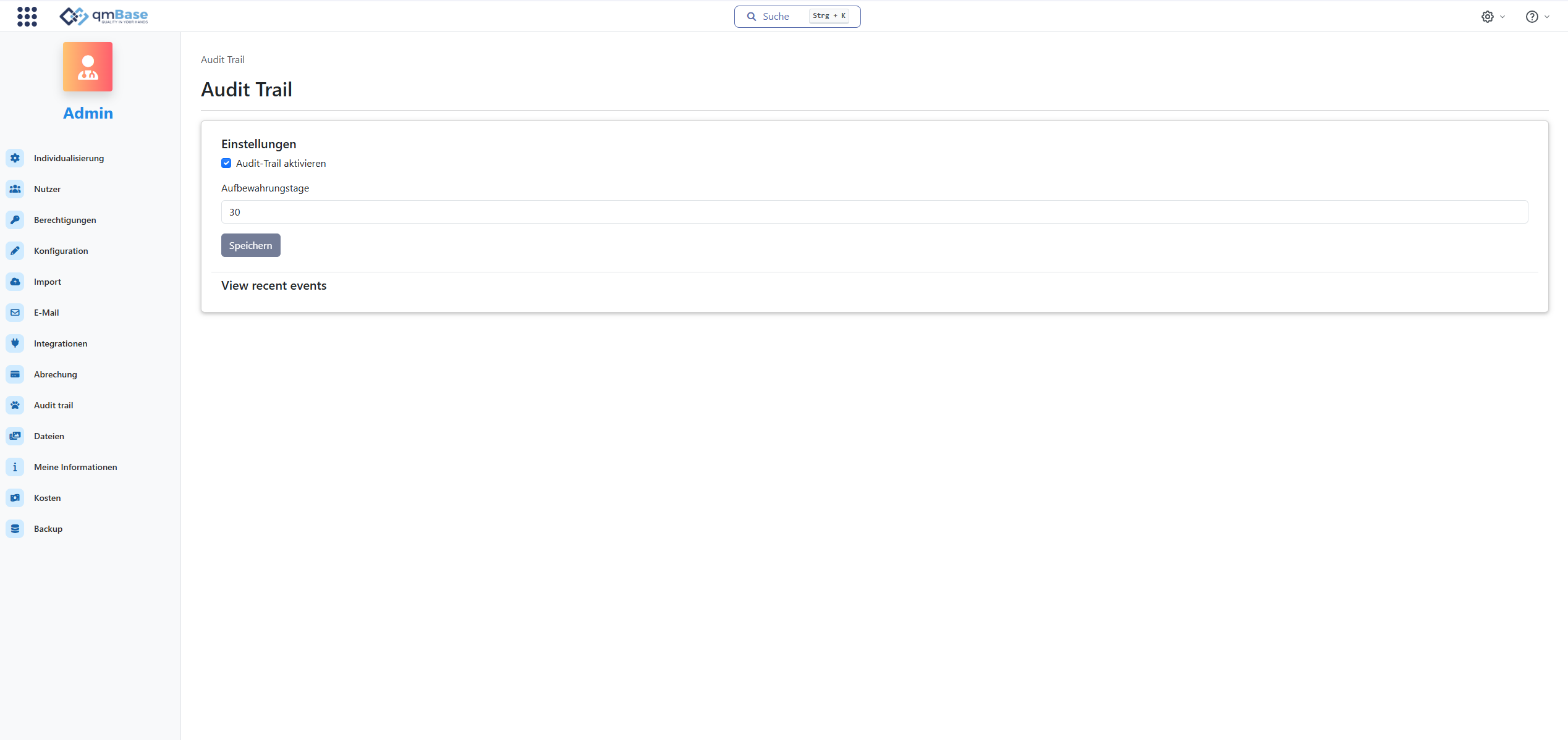Expand the chevron next to settings gear

point(1502,17)
